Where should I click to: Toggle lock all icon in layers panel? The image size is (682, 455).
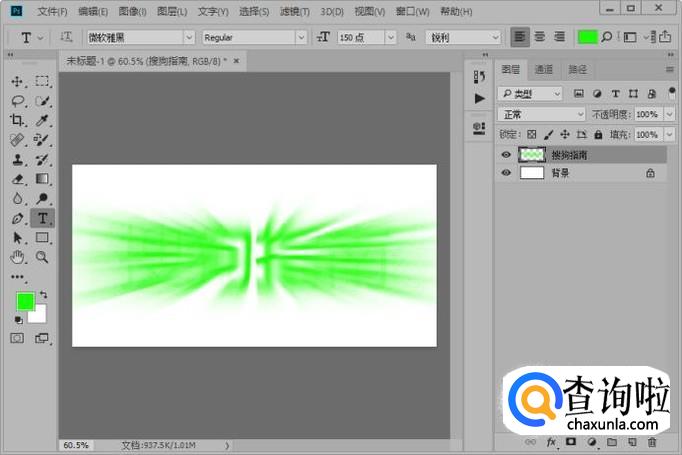tap(598, 134)
